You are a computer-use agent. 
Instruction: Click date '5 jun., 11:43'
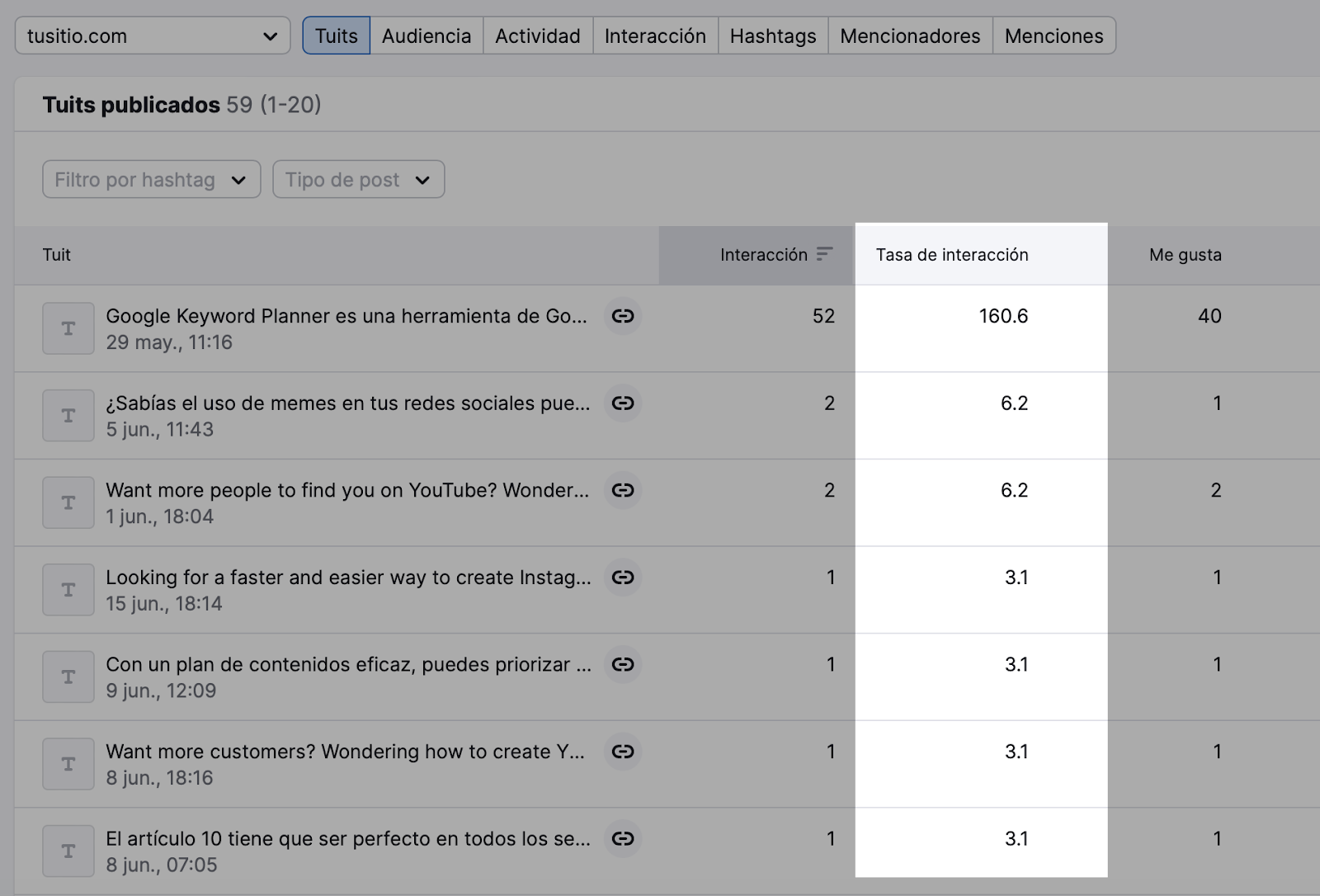coord(159,430)
